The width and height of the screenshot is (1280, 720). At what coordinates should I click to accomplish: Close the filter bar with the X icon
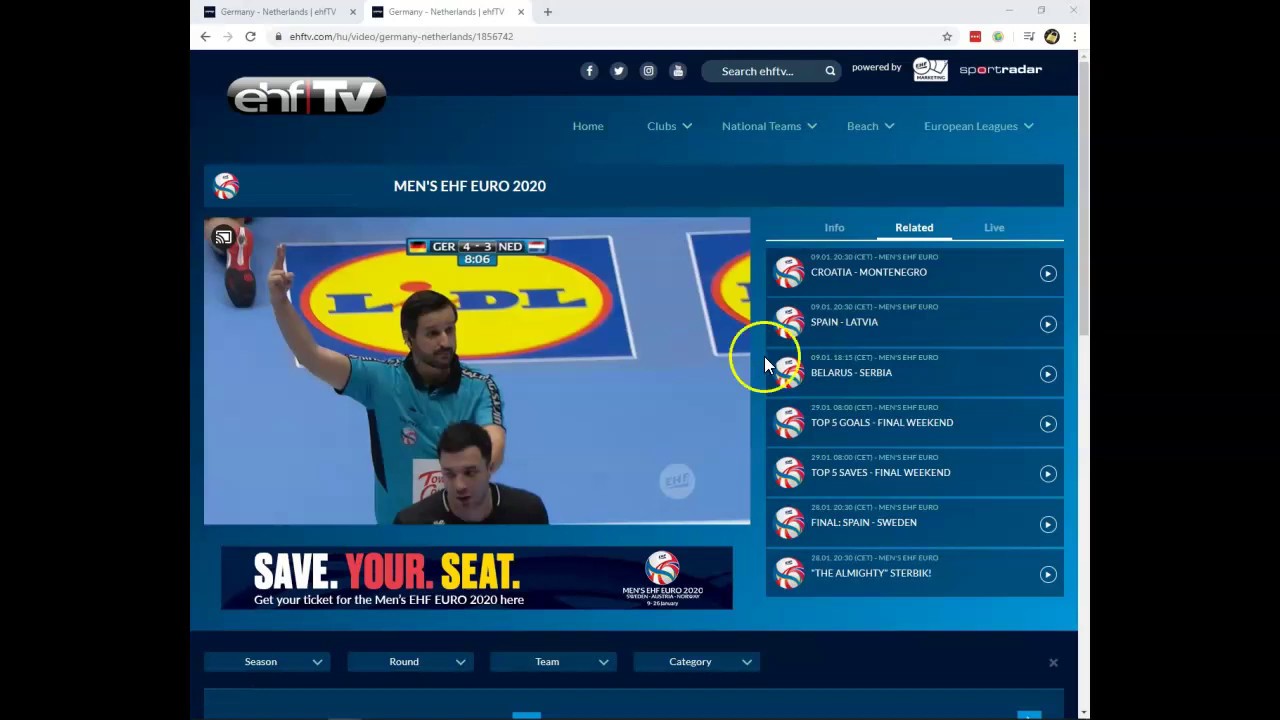coord(1053,662)
